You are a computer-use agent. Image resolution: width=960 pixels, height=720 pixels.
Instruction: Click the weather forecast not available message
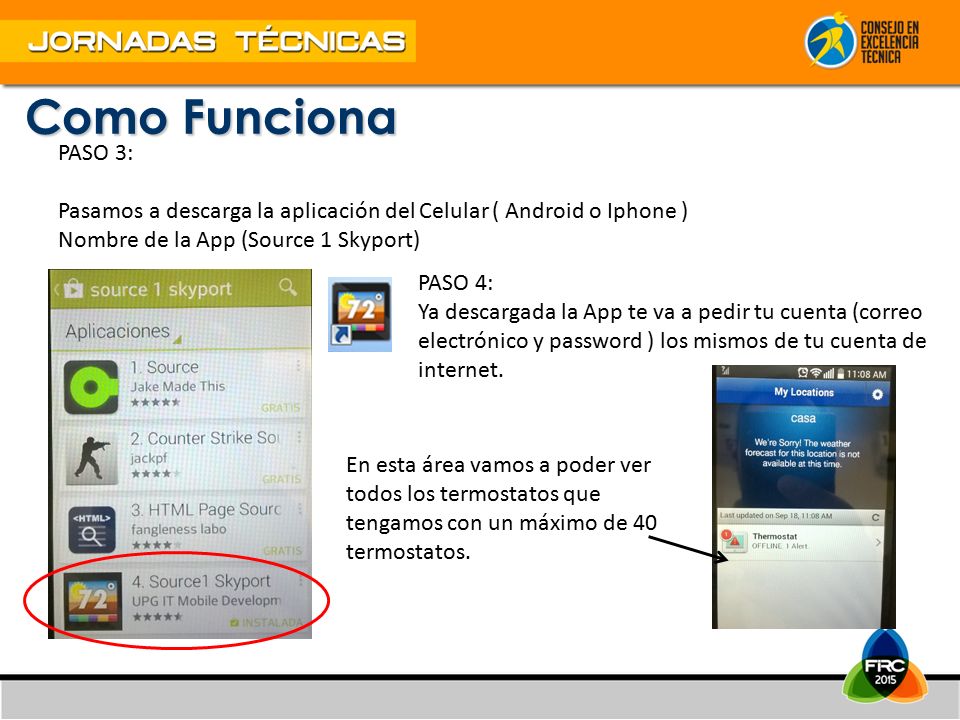tap(802, 453)
